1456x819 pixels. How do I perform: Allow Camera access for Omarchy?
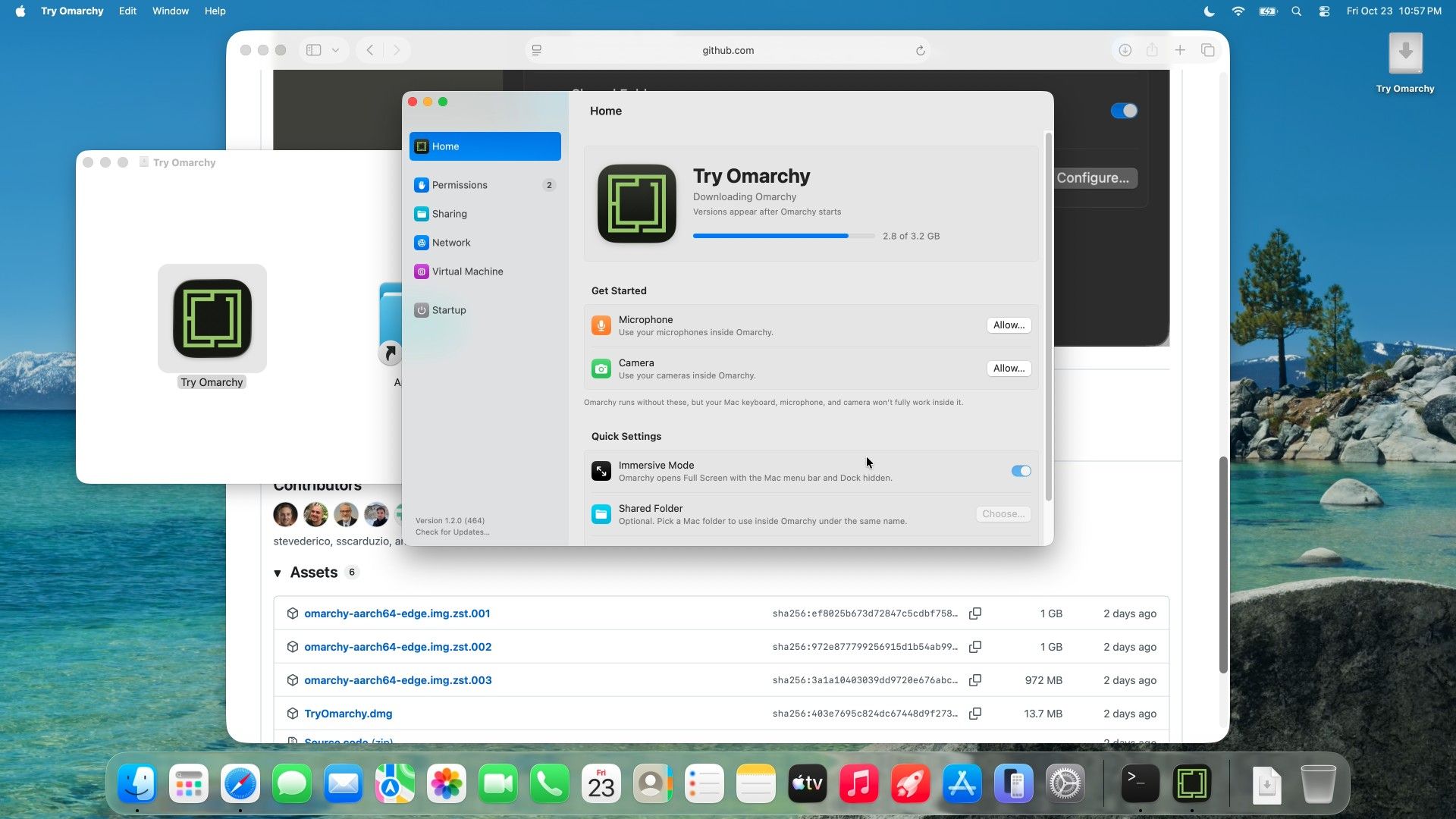click(x=1009, y=369)
